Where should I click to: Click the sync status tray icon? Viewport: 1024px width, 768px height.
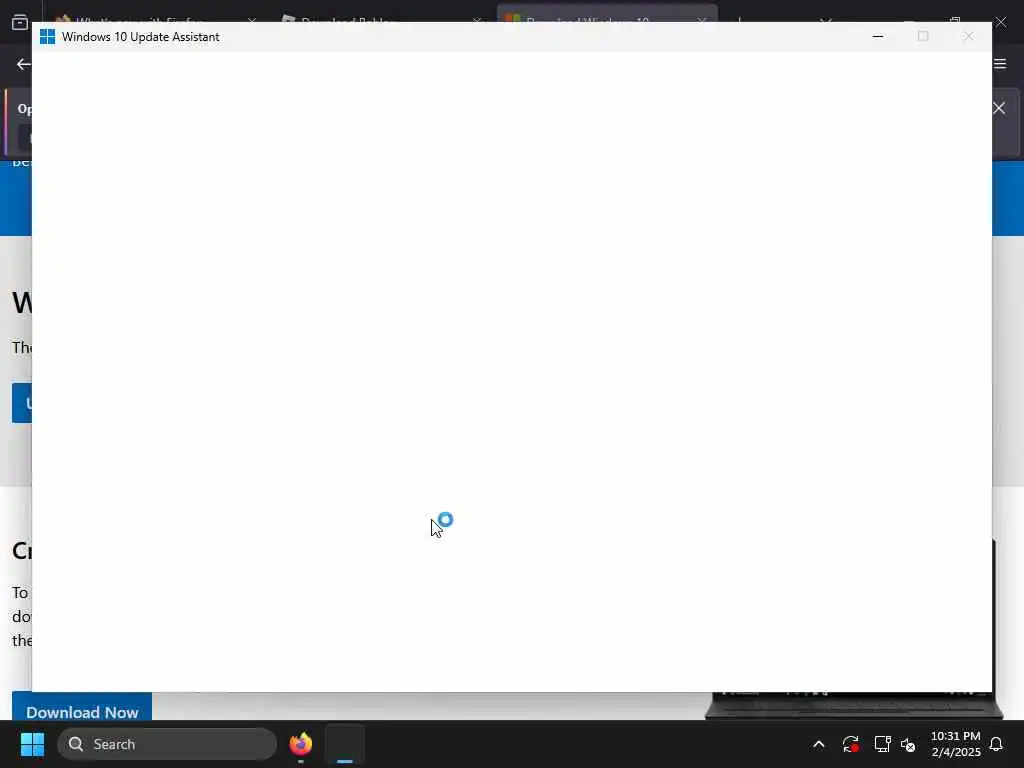(x=850, y=744)
